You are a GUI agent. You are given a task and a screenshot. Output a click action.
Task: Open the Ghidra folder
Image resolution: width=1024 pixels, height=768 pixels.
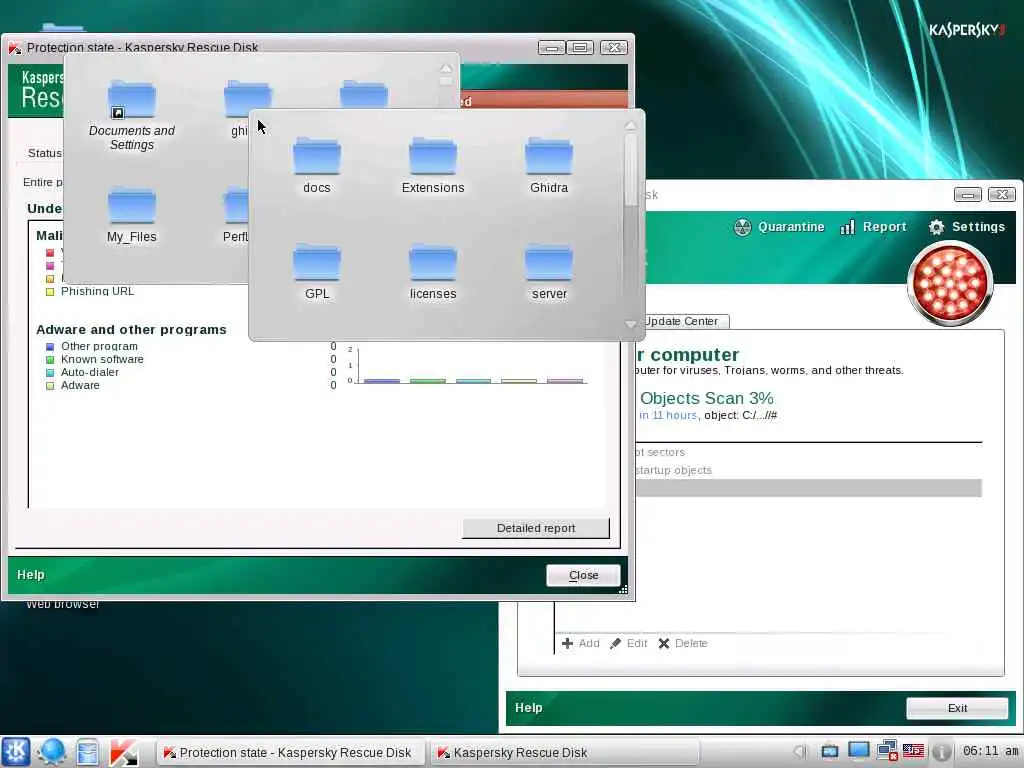[549, 165]
